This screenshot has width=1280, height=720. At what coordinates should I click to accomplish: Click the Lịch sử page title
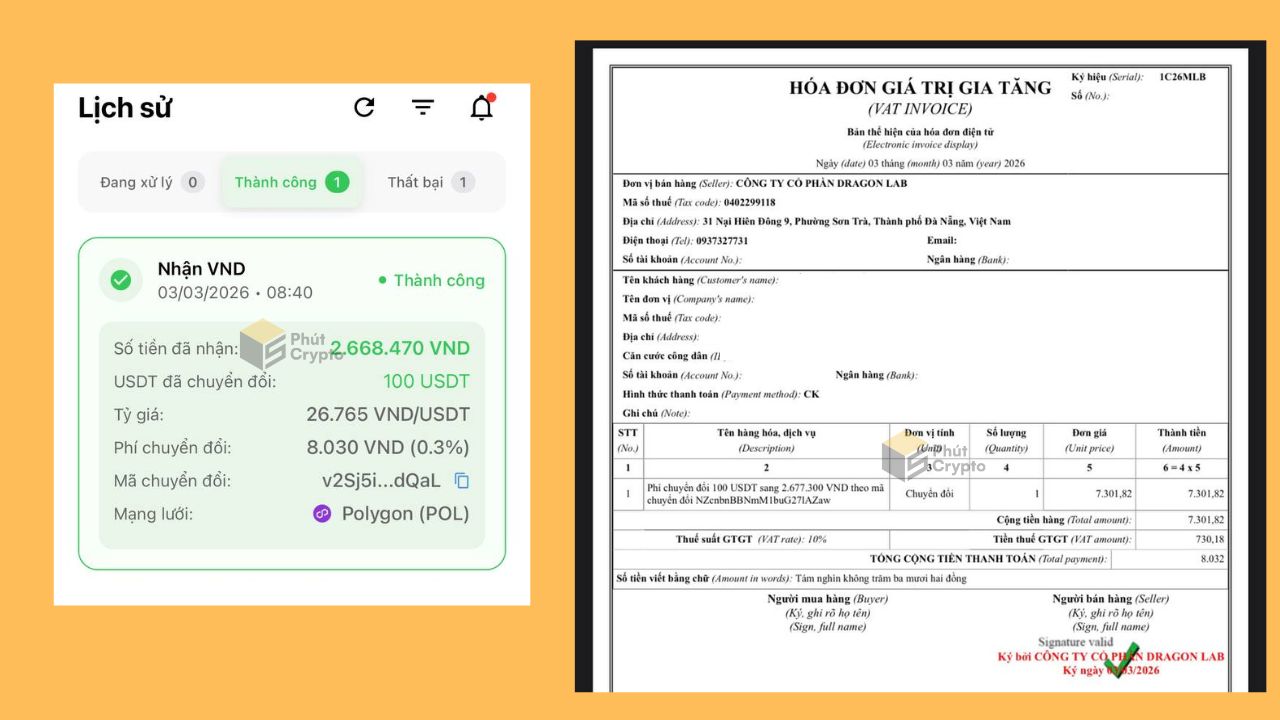click(125, 108)
